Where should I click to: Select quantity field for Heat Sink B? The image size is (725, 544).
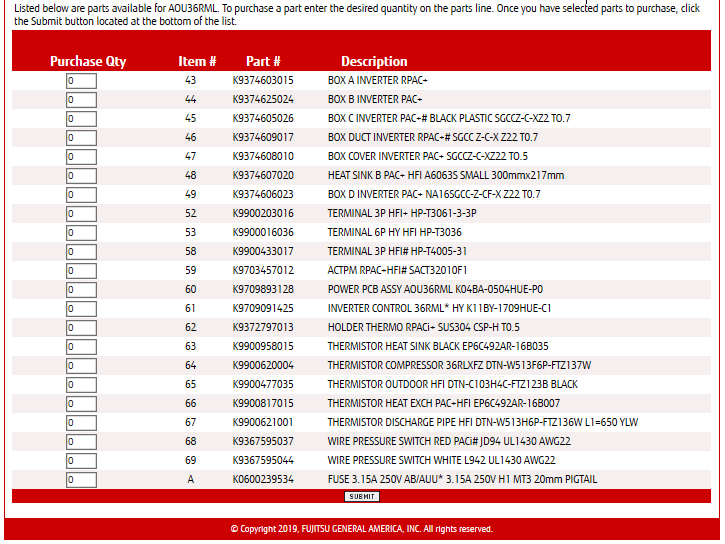coord(81,175)
